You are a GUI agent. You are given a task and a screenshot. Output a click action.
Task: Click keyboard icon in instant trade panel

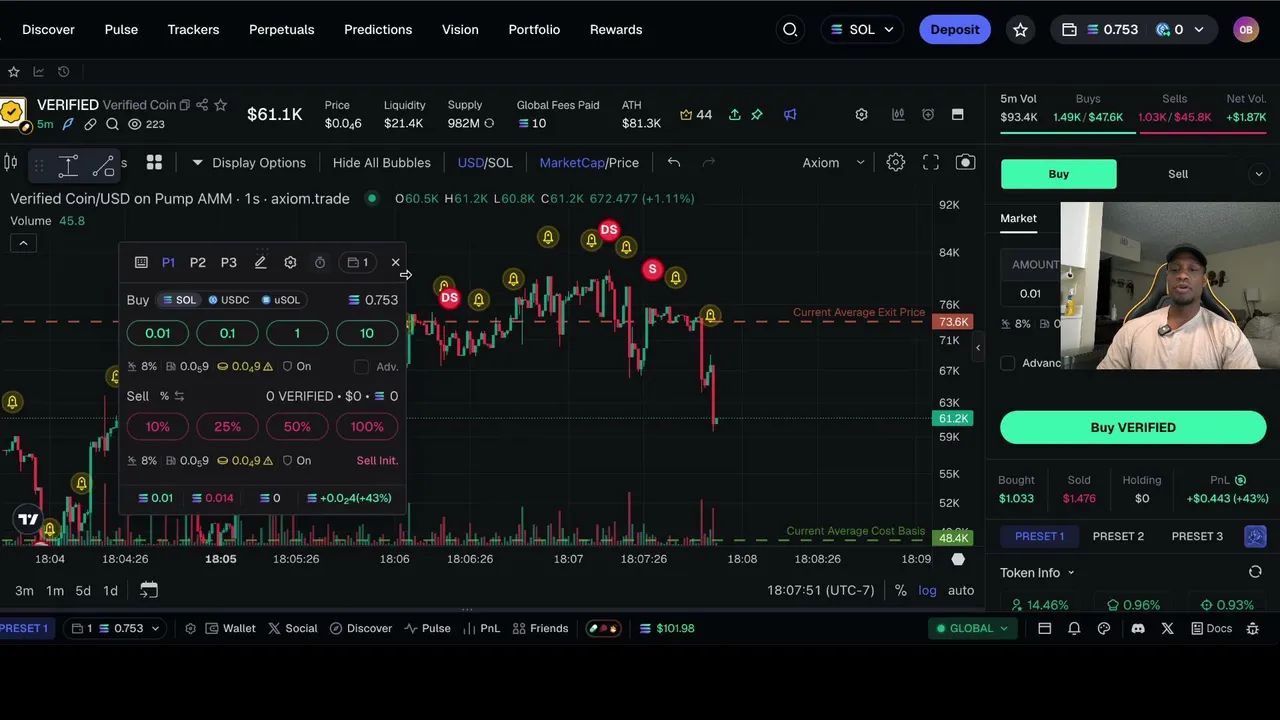click(141, 262)
